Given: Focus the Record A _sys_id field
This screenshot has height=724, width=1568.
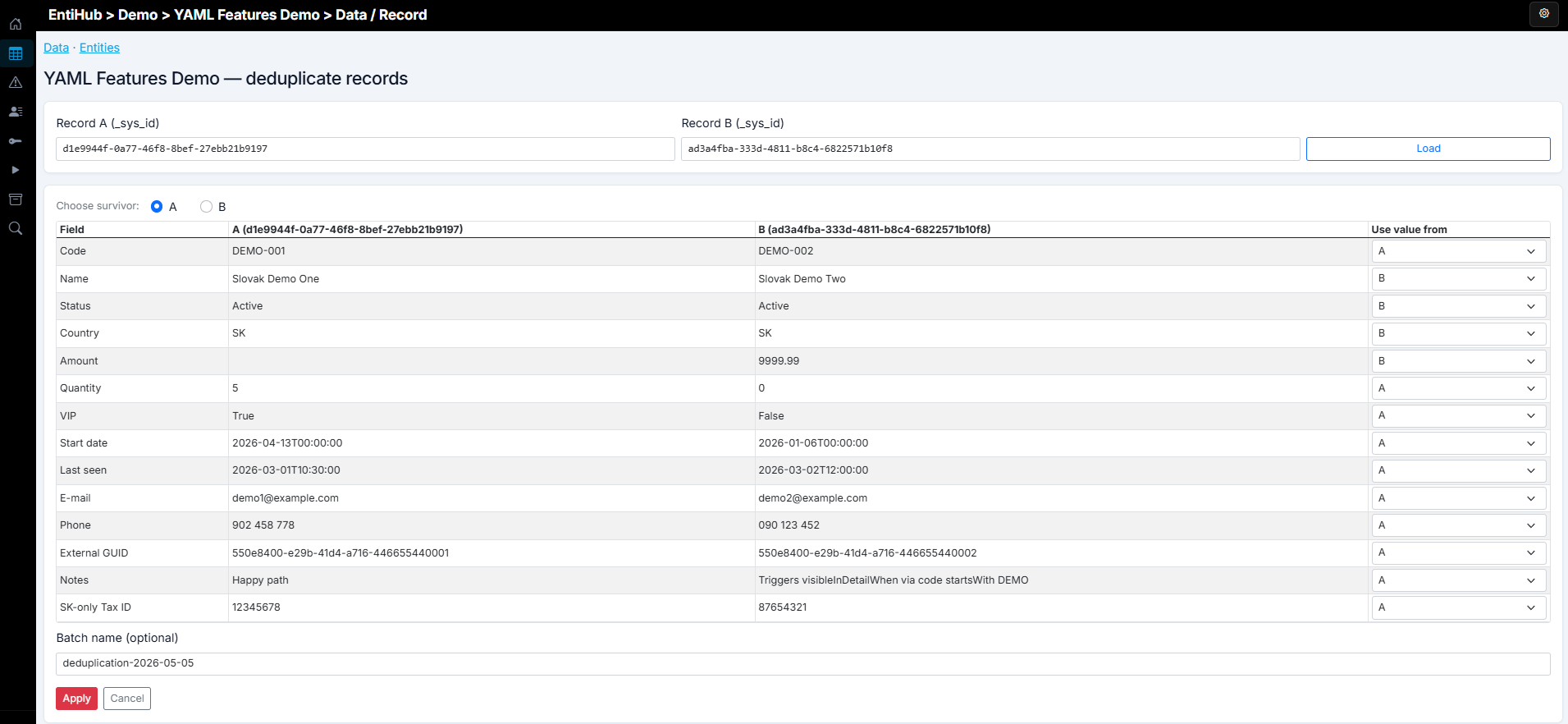Looking at the screenshot, I should click(365, 149).
